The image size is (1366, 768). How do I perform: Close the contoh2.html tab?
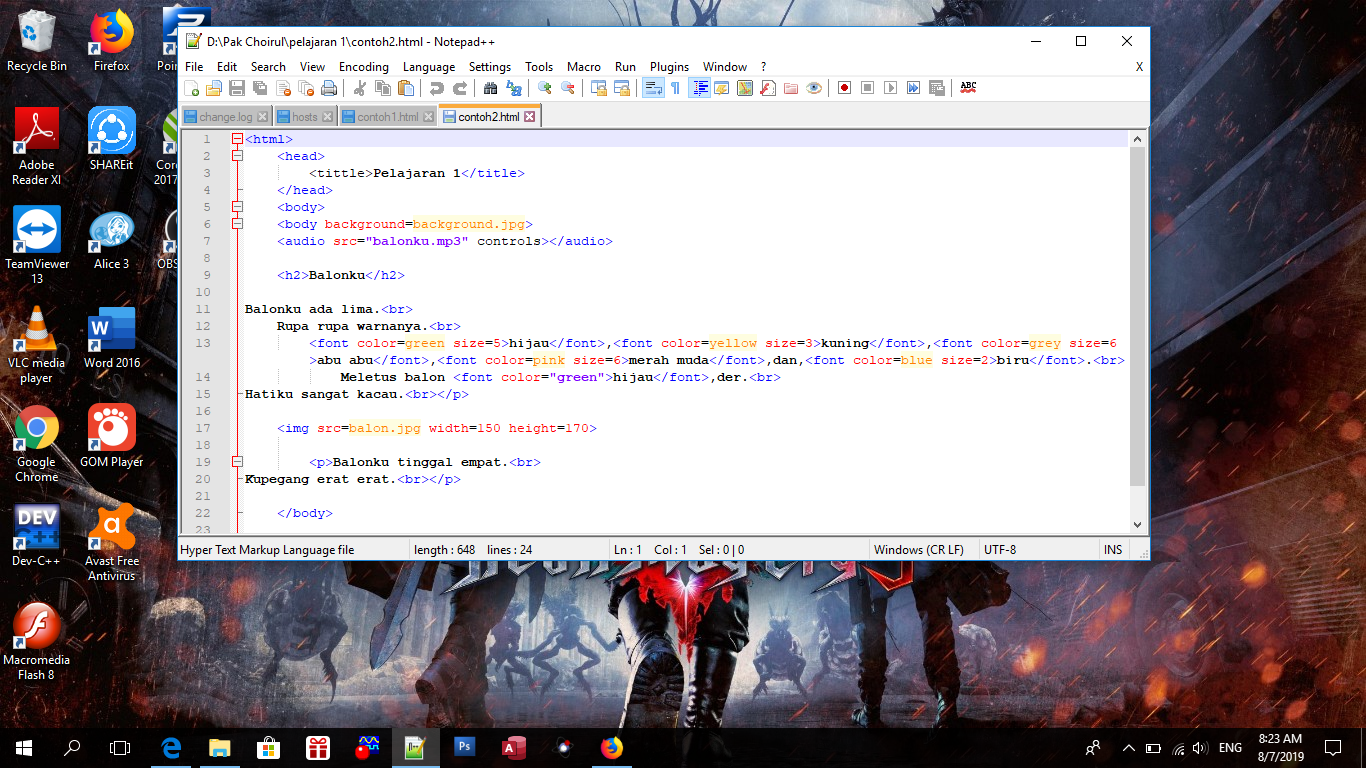530,117
